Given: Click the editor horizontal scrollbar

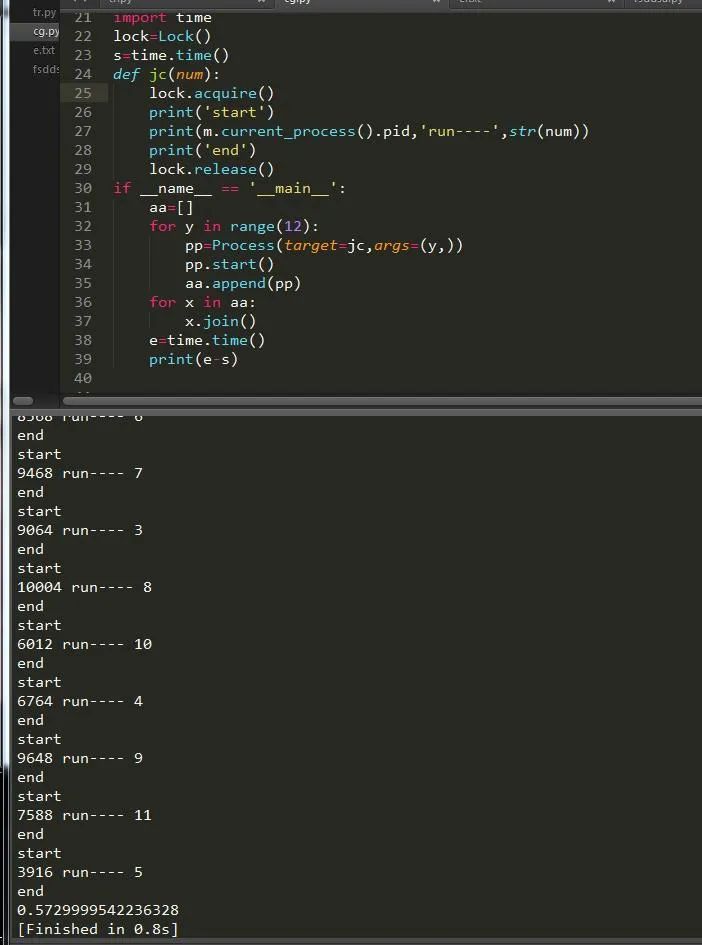Looking at the screenshot, I should pos(382,401).
